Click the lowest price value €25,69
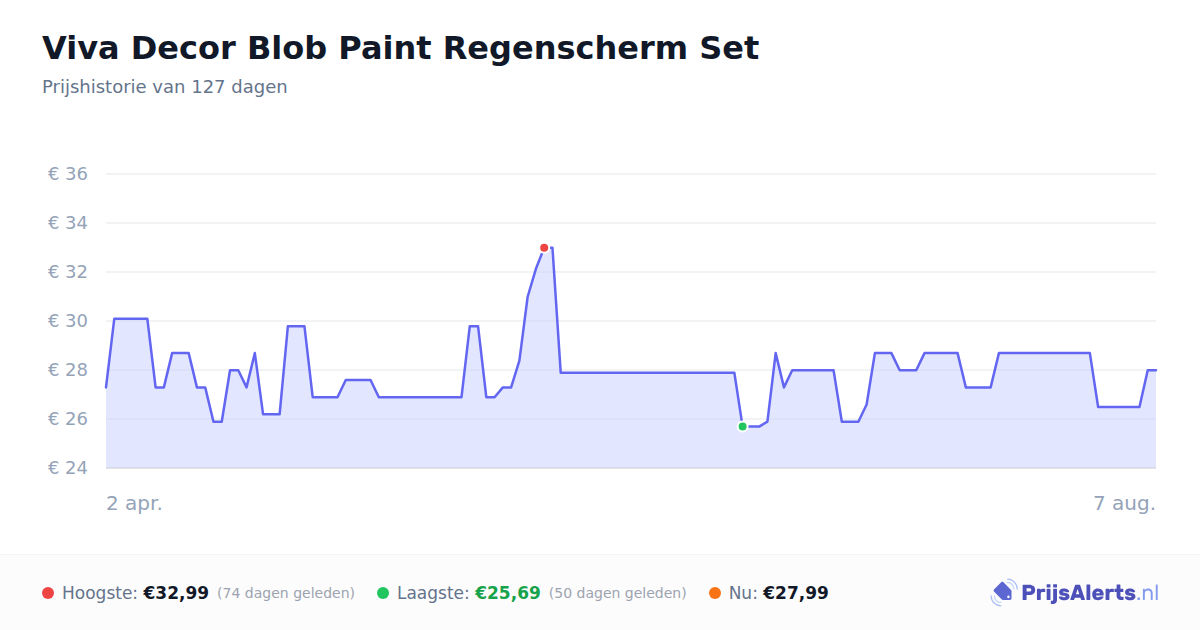This screenshot has height=630, width=1200. coord(508,593)
